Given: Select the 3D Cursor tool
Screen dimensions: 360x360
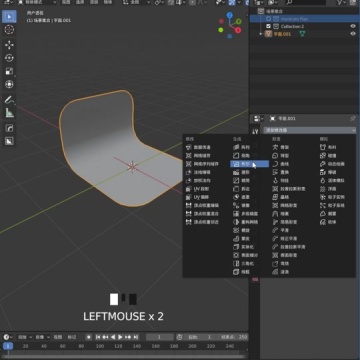Looking at the screenshot, I should tap(9, 30).
